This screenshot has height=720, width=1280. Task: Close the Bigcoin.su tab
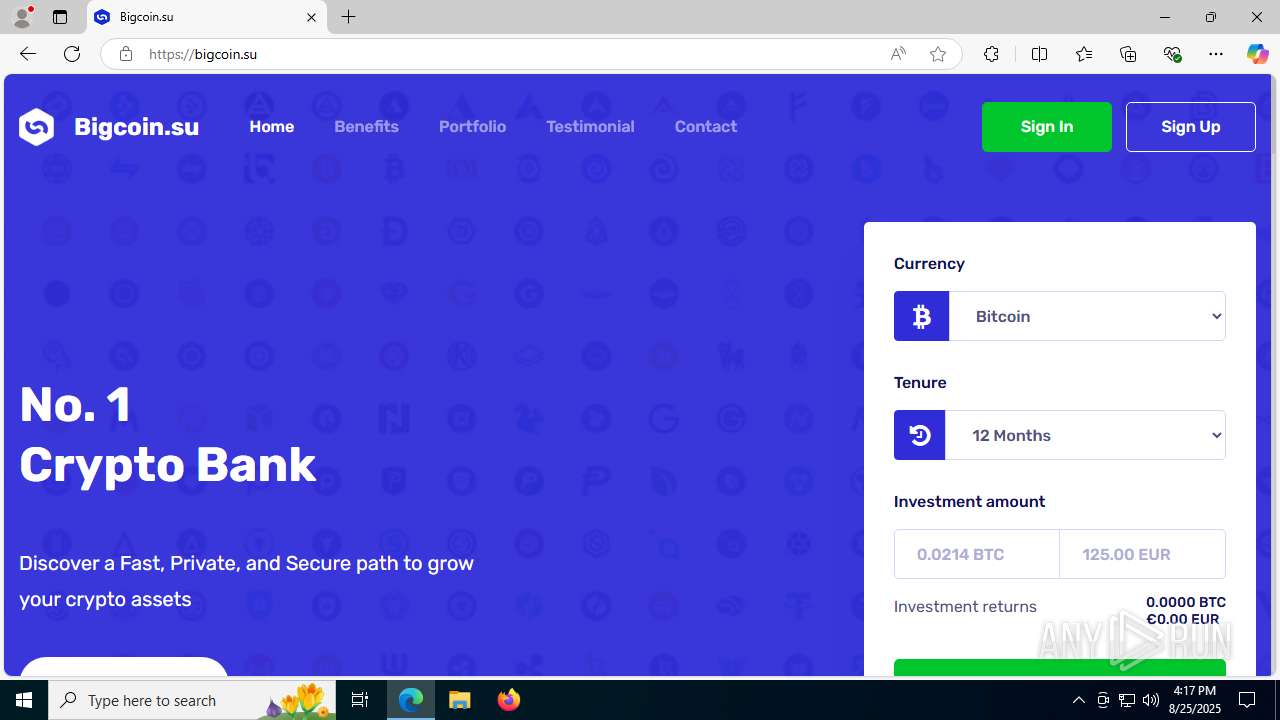[311, 17]
